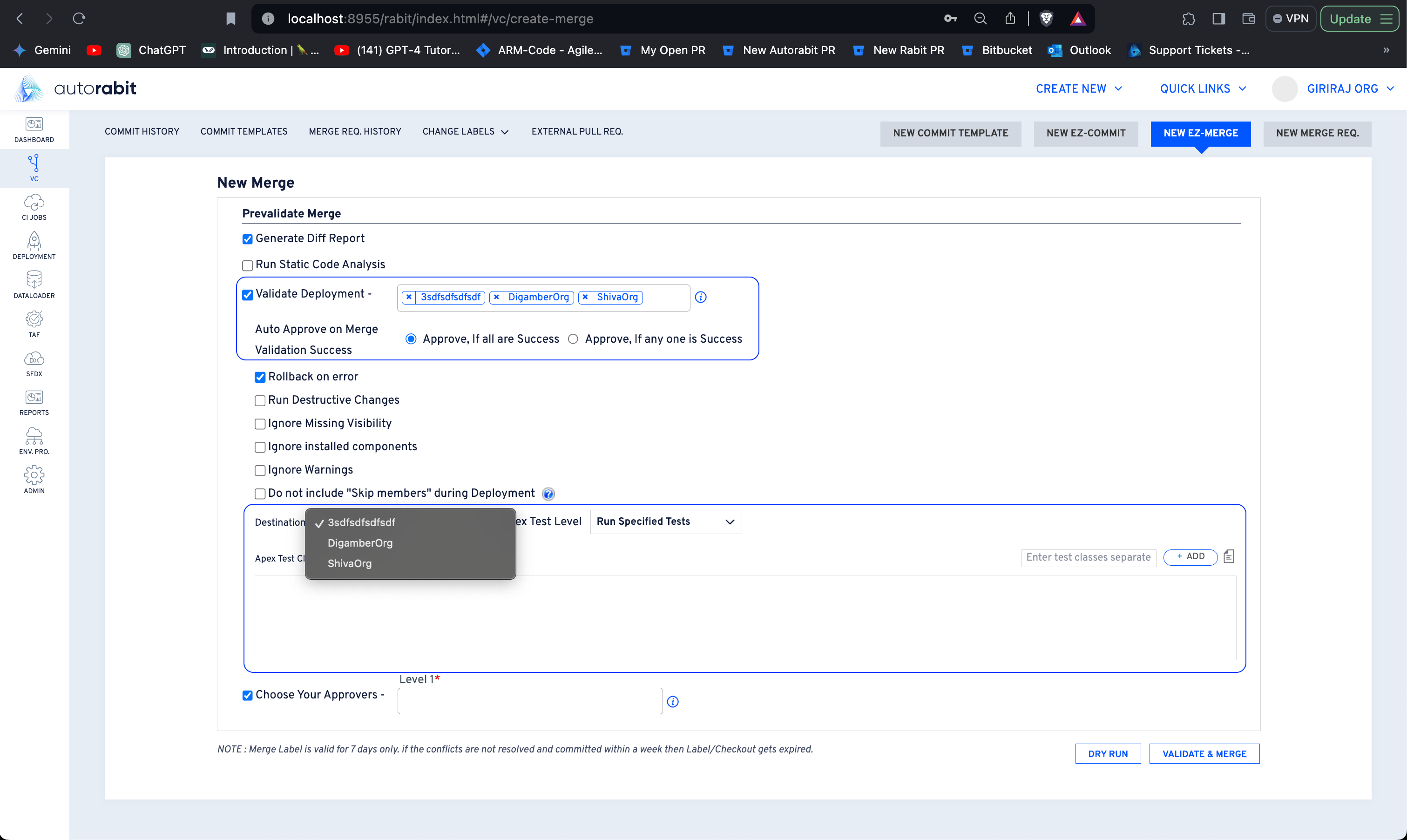Uncheck Rollback on error
The width and height of the screenshot is (1407, 840).
click(x=260, y=377)
